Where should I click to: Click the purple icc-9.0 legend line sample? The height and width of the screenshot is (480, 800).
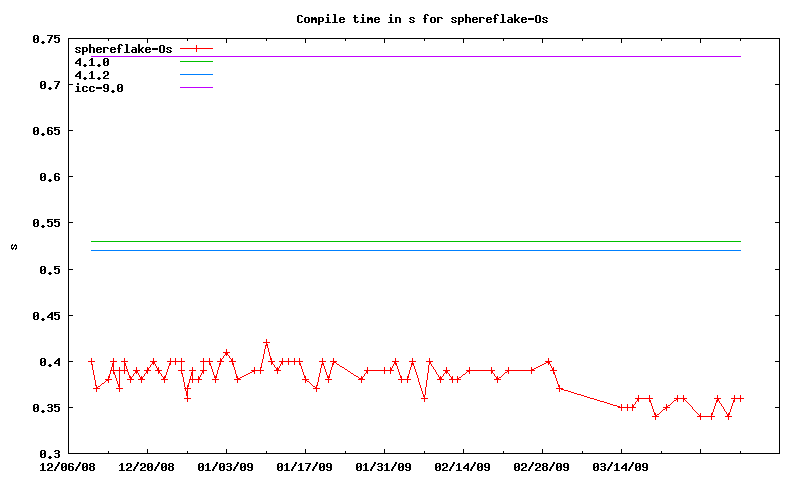pyautogui.click(x=197, y=88)
